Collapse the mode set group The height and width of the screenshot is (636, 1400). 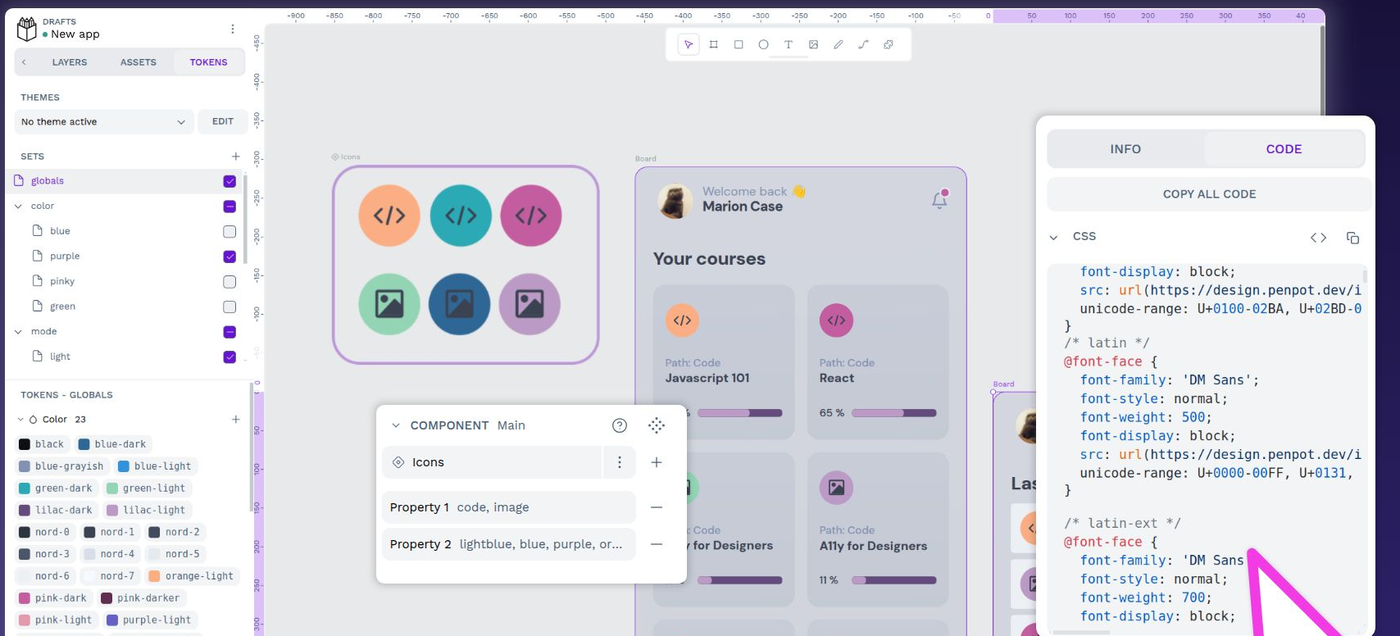pos(18,331)
